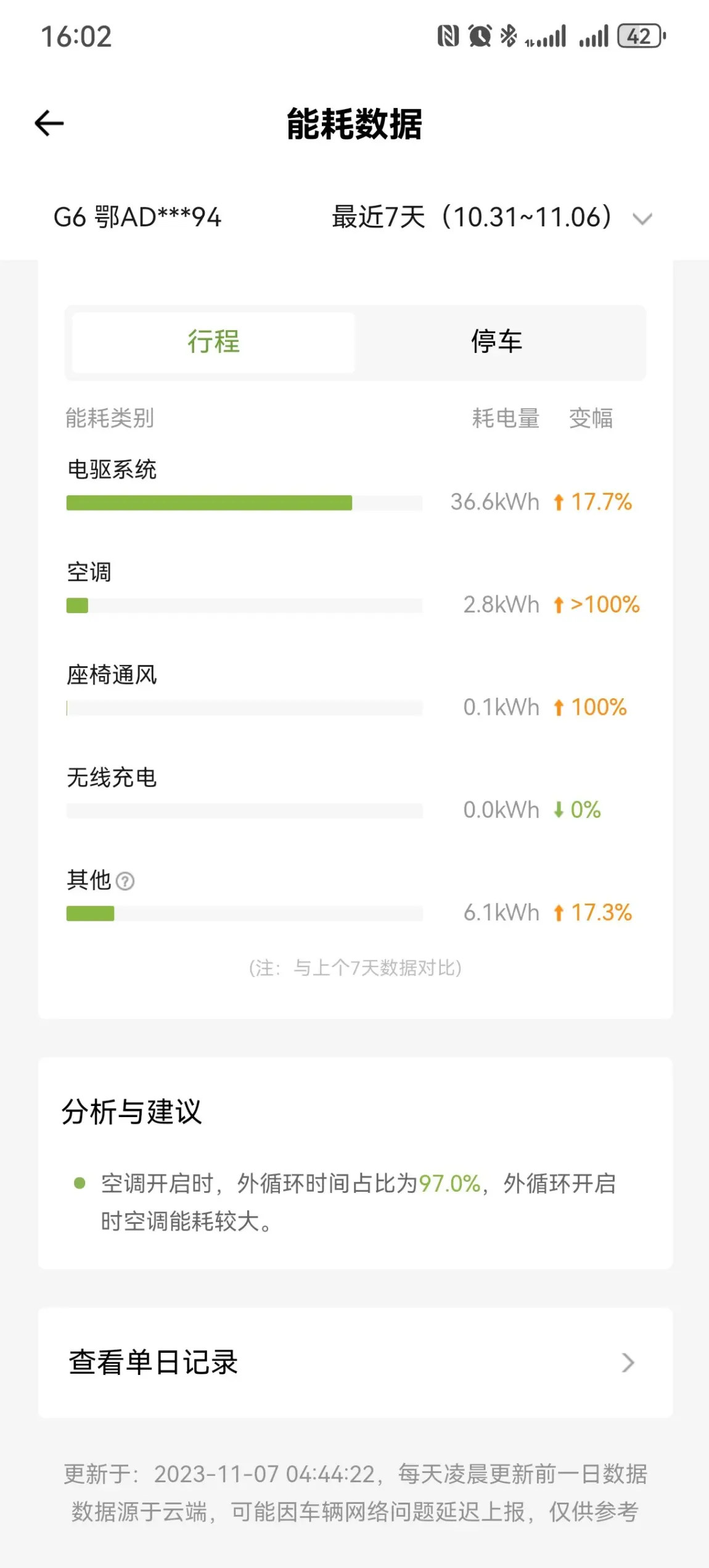Tap the green down arrow beside 0%

pos(559,810)
